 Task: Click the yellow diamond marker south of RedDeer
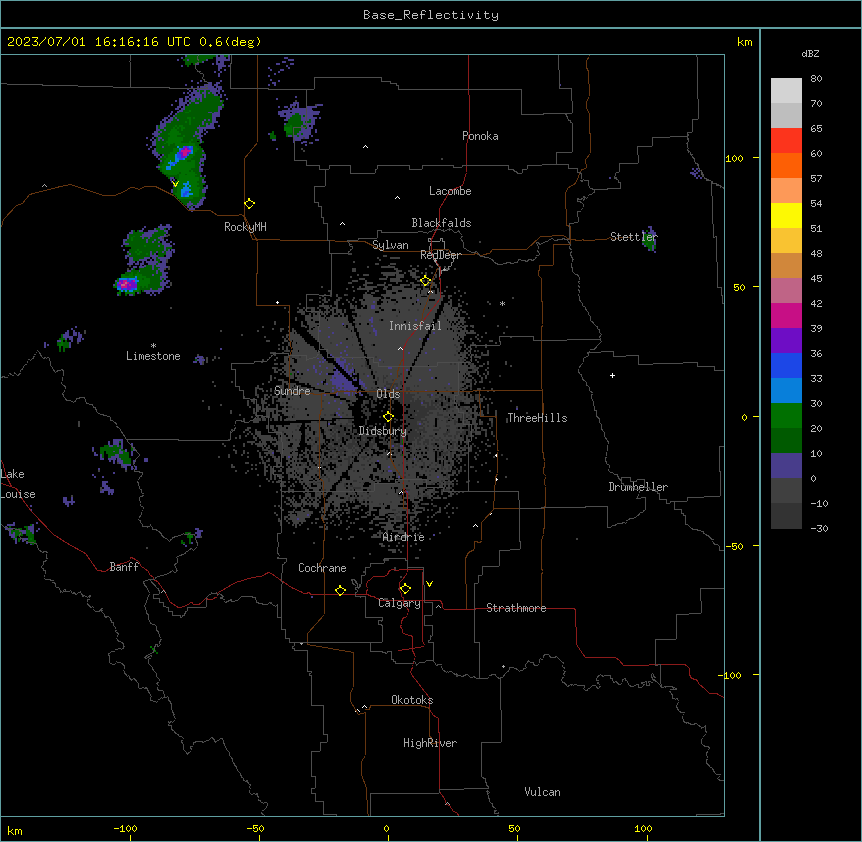426,281
